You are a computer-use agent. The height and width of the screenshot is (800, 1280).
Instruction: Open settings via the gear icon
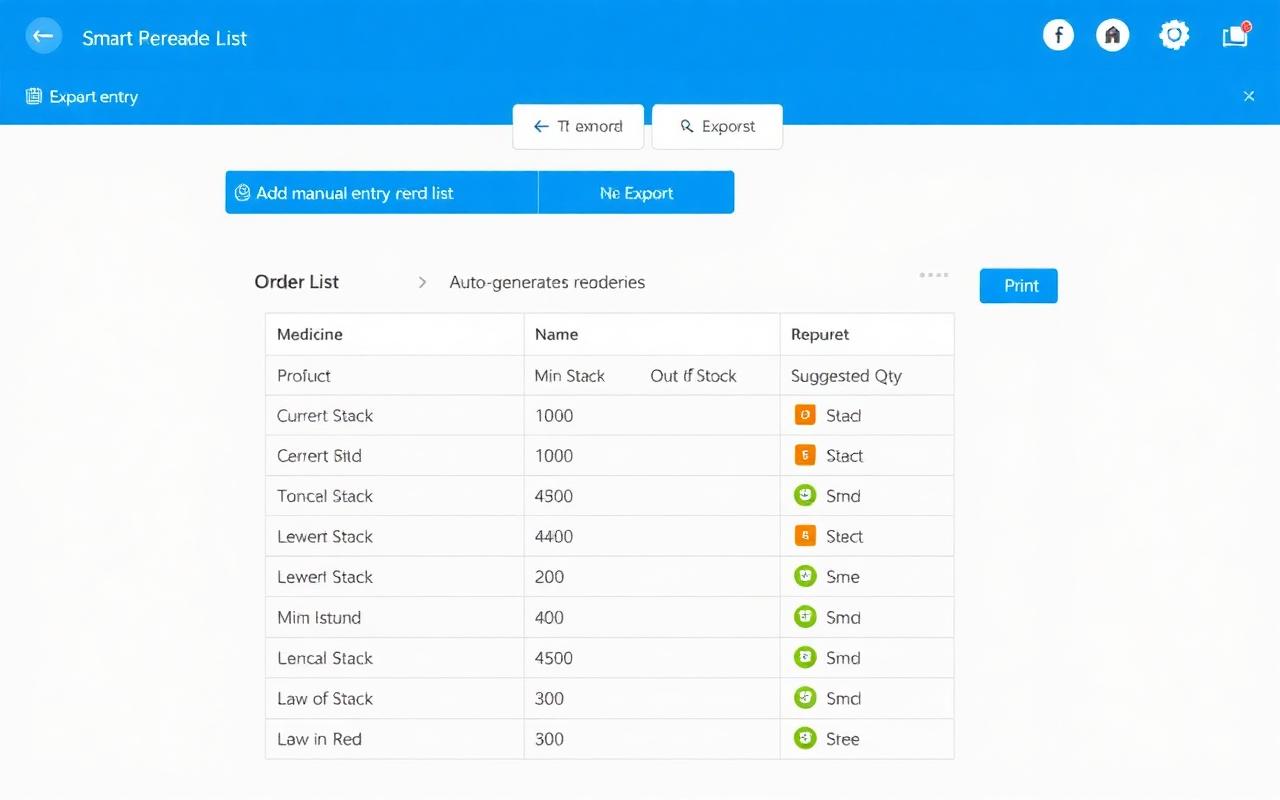click(x=1174, y=36)
